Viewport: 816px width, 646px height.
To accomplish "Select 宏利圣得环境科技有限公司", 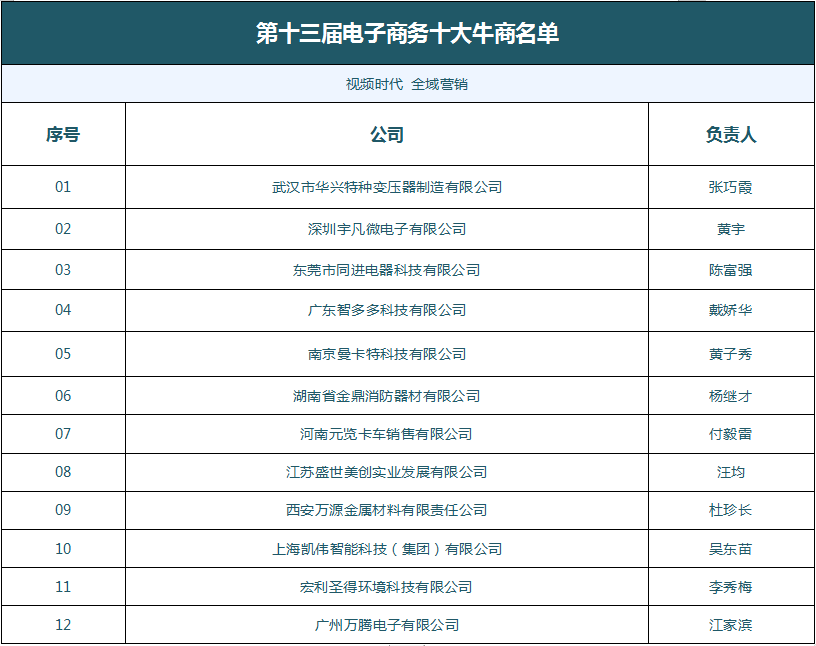I will click(387, 587).
